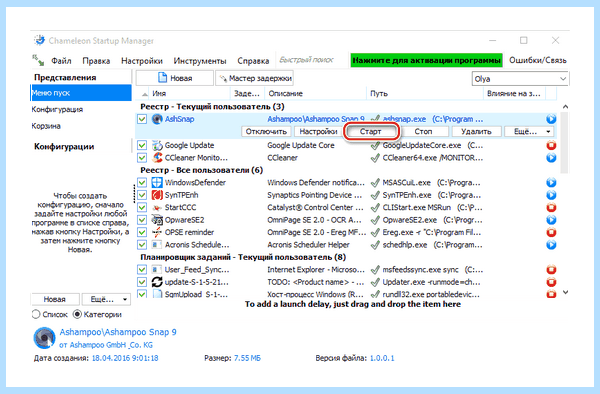600x394 pixels.
Task: Click the AshSnap program icon
Action: [x=157, y=119]
